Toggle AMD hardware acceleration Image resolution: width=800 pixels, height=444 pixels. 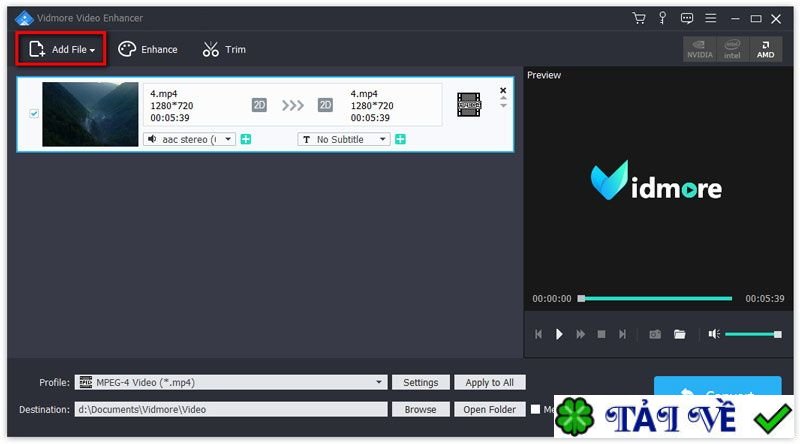click(x=765, y=50)
